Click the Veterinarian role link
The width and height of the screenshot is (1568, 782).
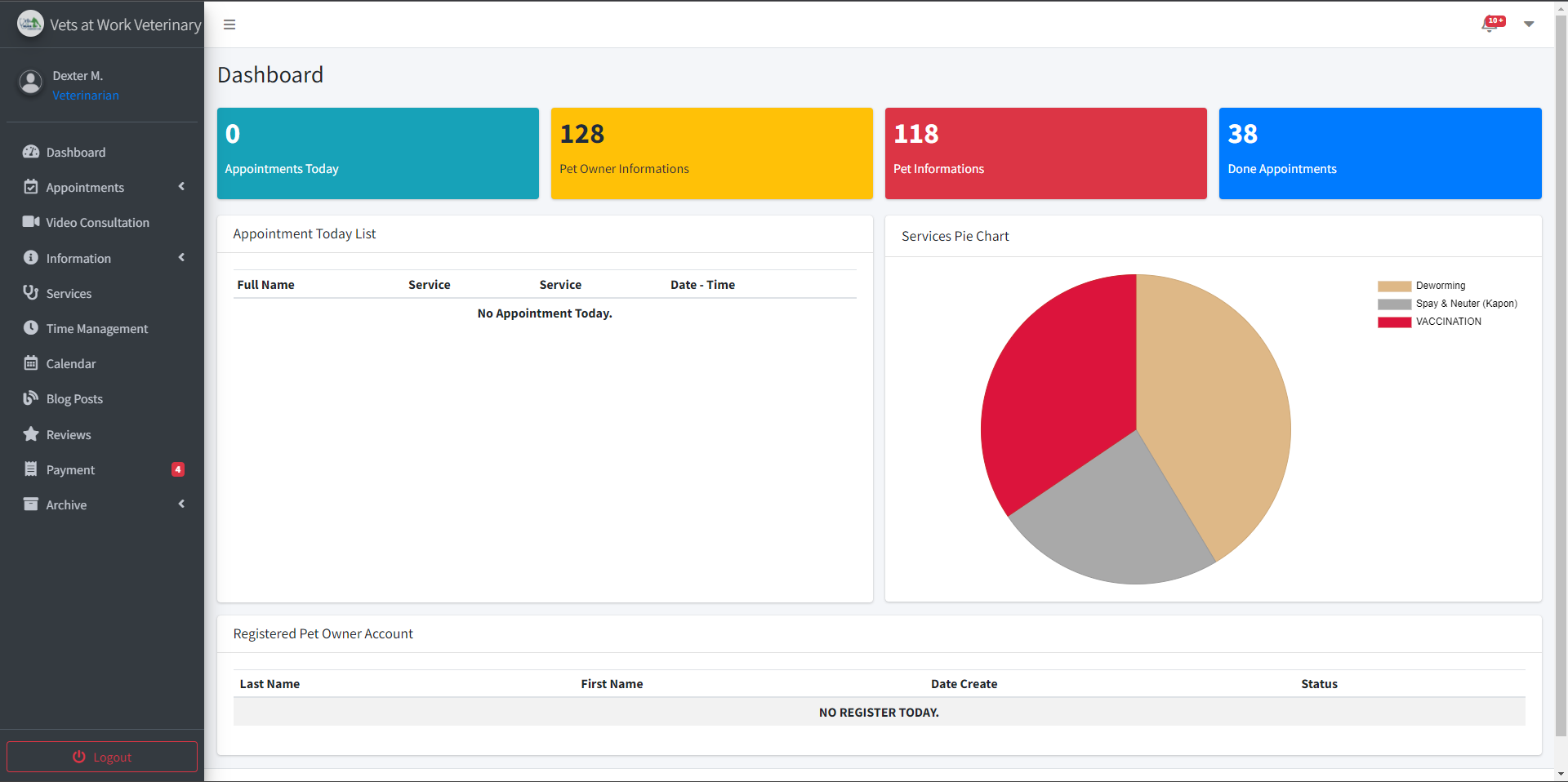(86, 96)
